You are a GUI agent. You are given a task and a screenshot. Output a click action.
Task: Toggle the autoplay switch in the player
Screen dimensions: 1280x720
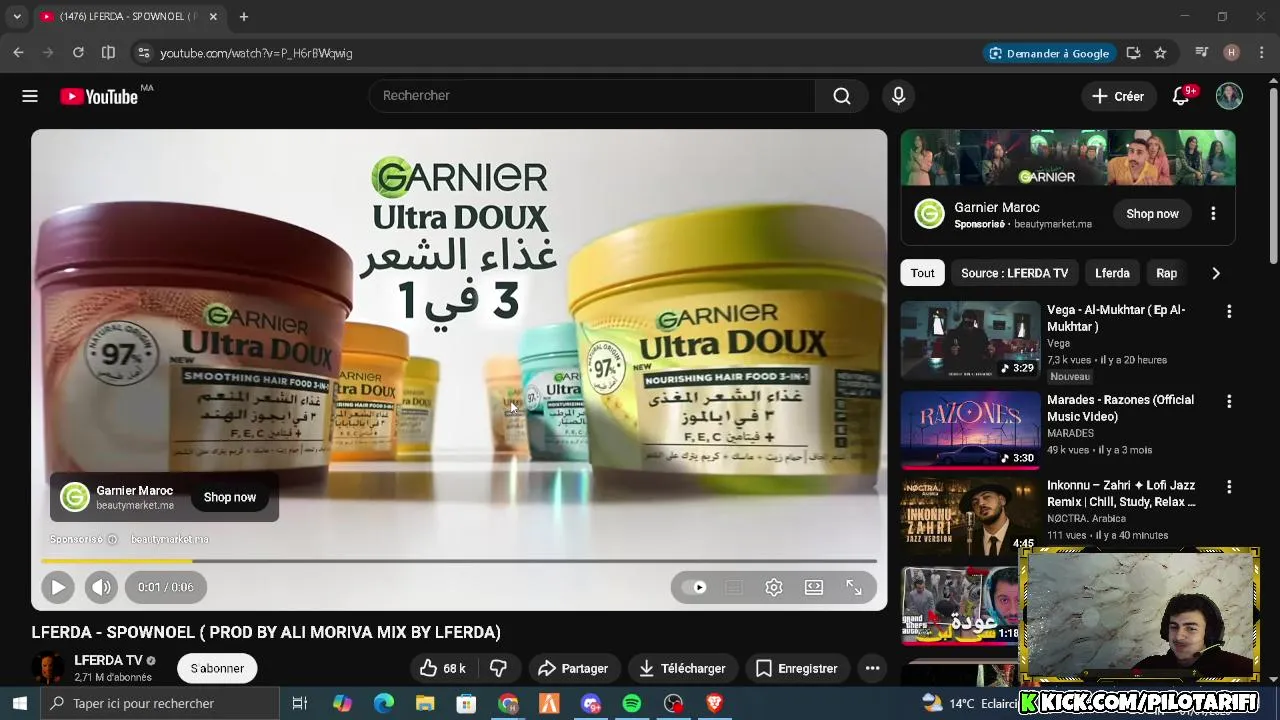point(694,587)
